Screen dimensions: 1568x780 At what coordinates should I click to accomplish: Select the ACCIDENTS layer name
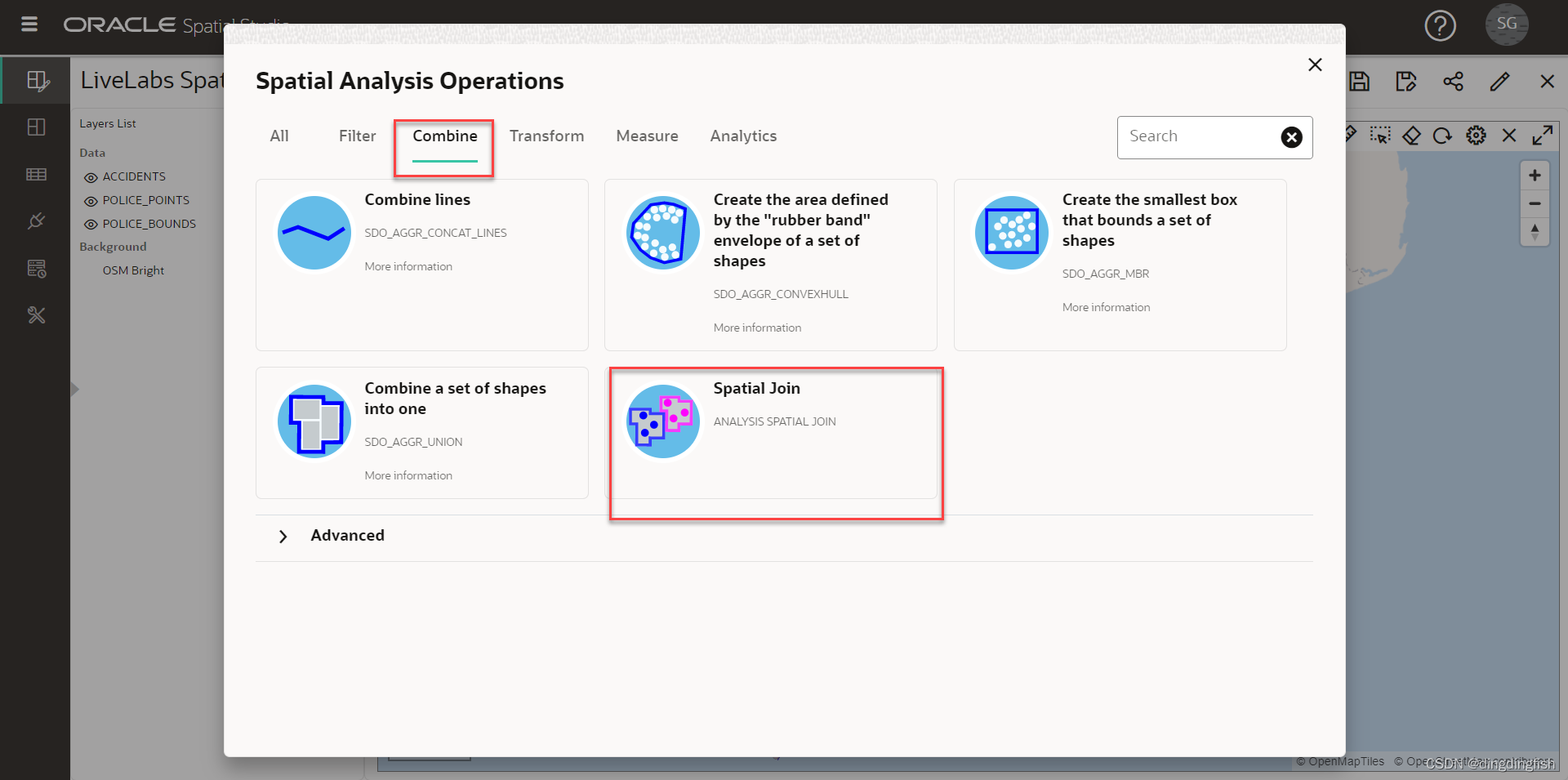click(134, 177)
